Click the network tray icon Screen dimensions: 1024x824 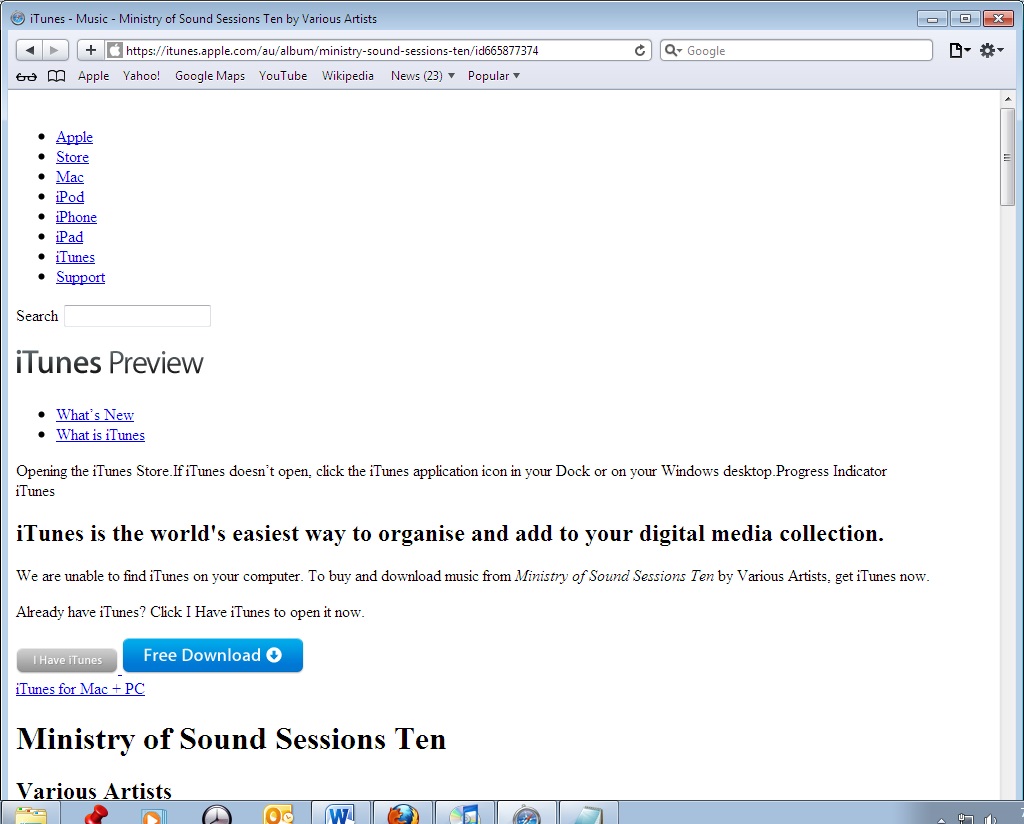966,819
